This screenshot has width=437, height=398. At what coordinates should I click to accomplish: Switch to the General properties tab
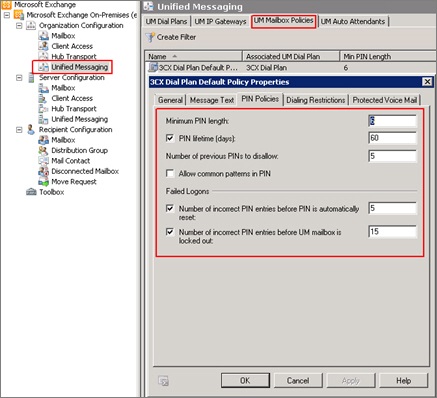(170, 100)
